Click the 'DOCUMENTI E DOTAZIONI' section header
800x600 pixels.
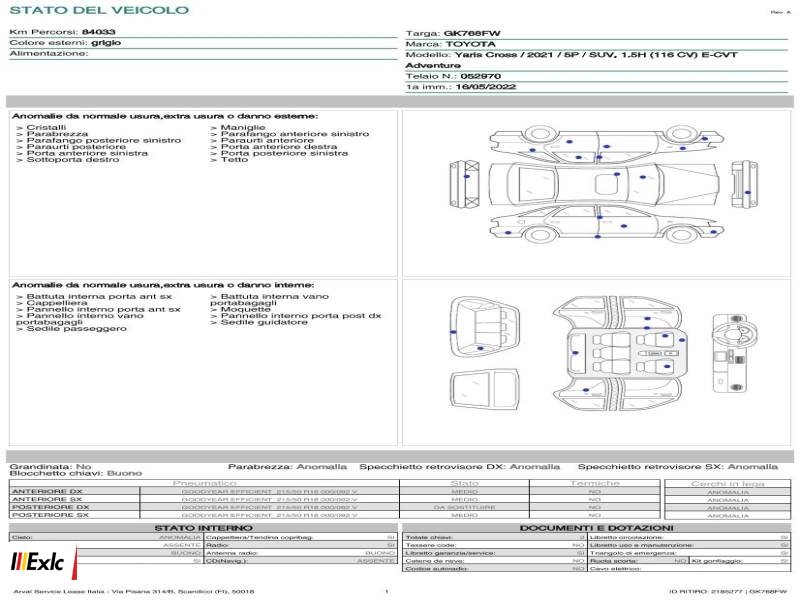pyautogui.click(x=596, y=528)
